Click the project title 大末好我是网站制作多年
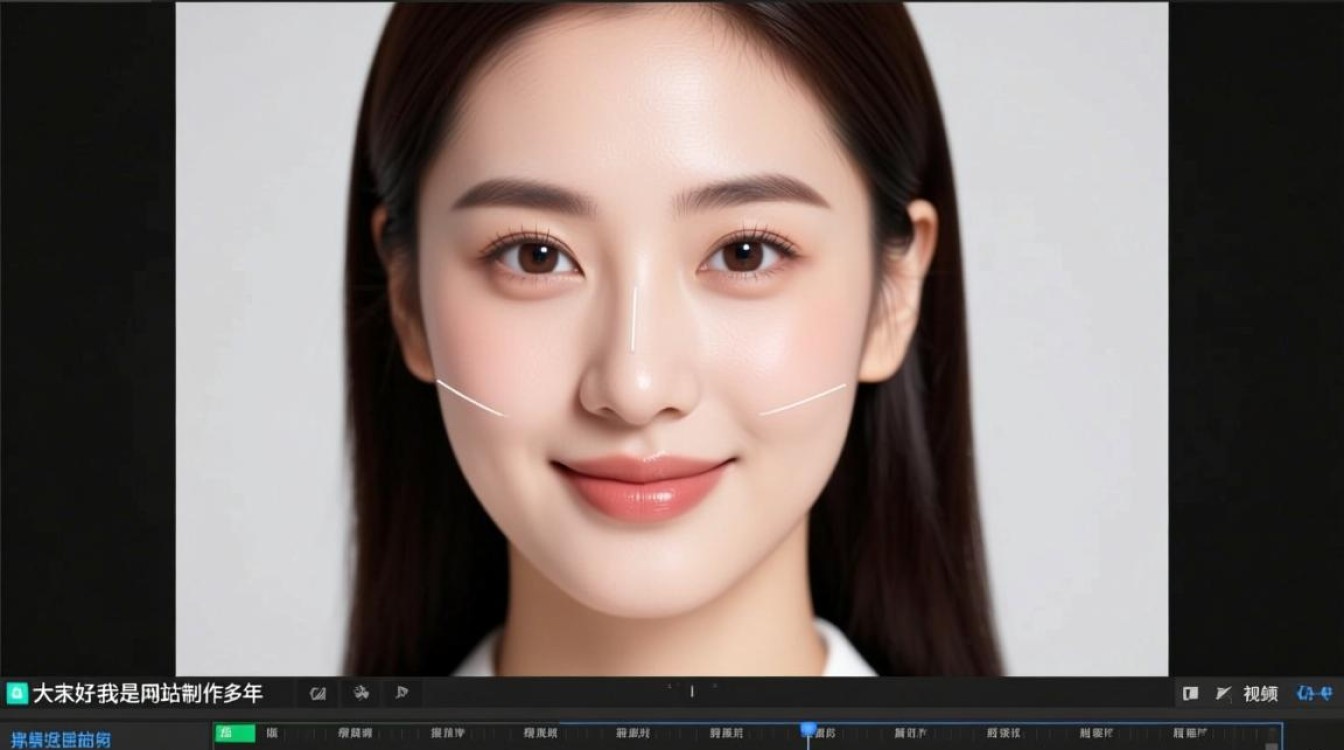This screenshot has height=750, width=1344. [x=148, y=693]
